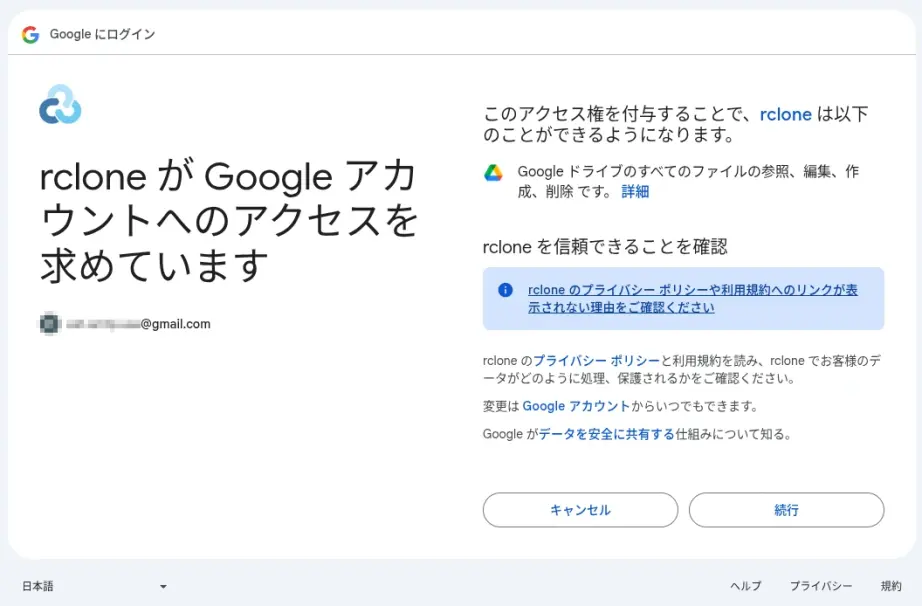Click the 続行 button
The image size is (922, 606).
(x=786, y=510)
